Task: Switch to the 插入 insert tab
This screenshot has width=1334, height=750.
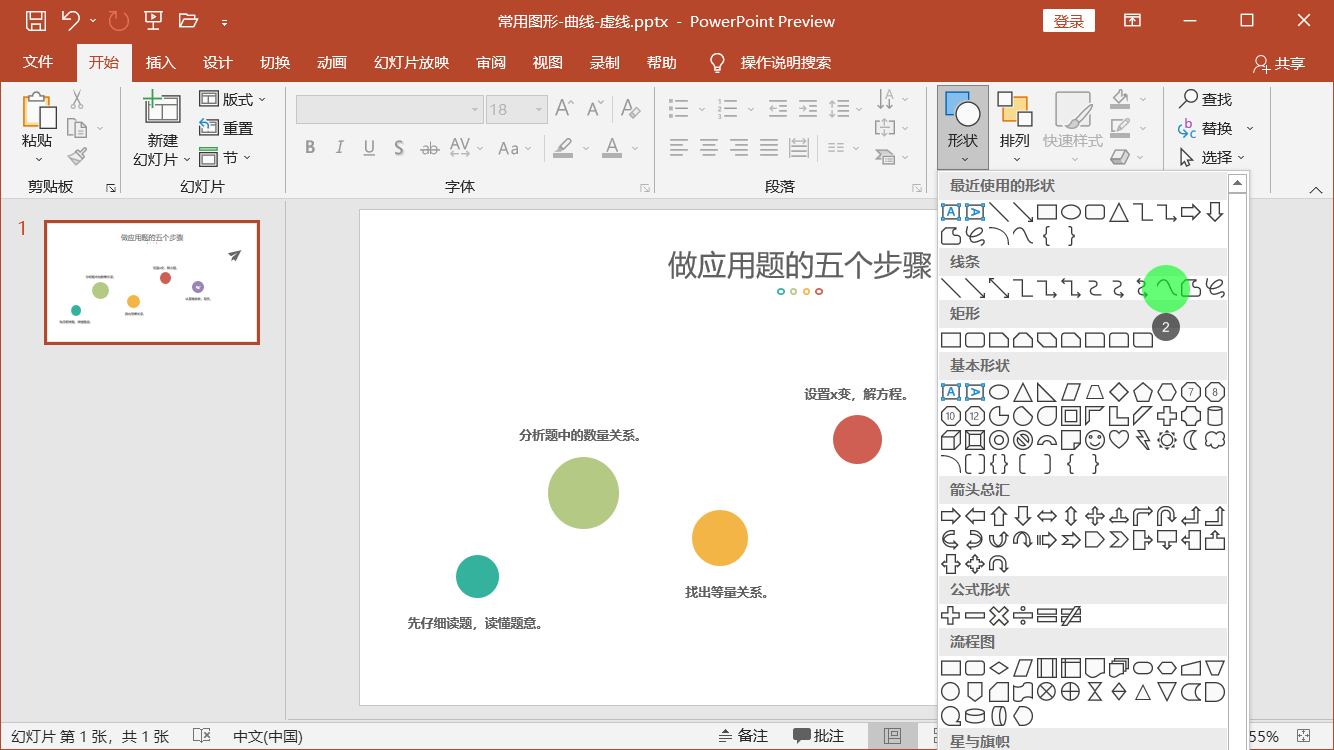Action: [x=160, y=62]
